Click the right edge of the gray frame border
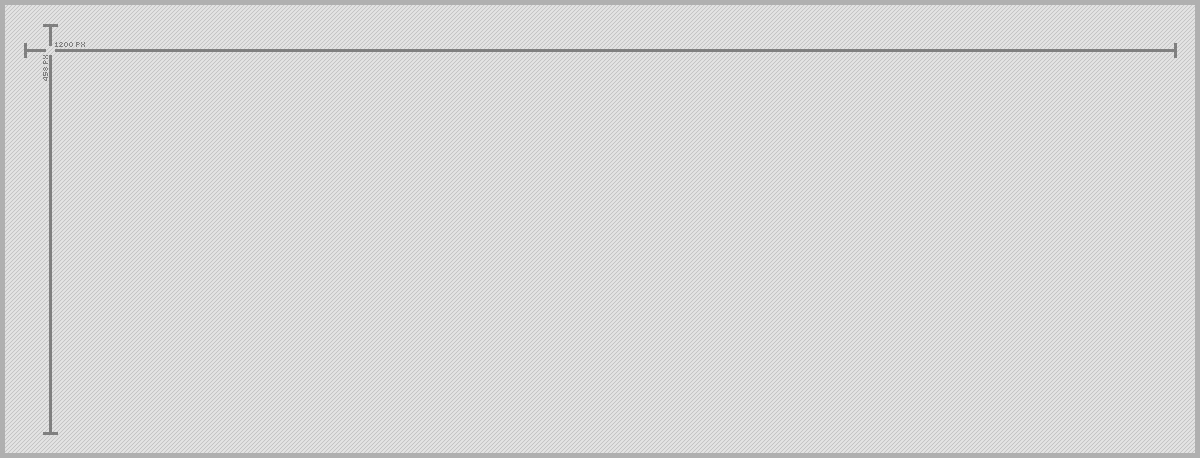This screenshot has height=458, width=1200. [x=1197, y=229]
